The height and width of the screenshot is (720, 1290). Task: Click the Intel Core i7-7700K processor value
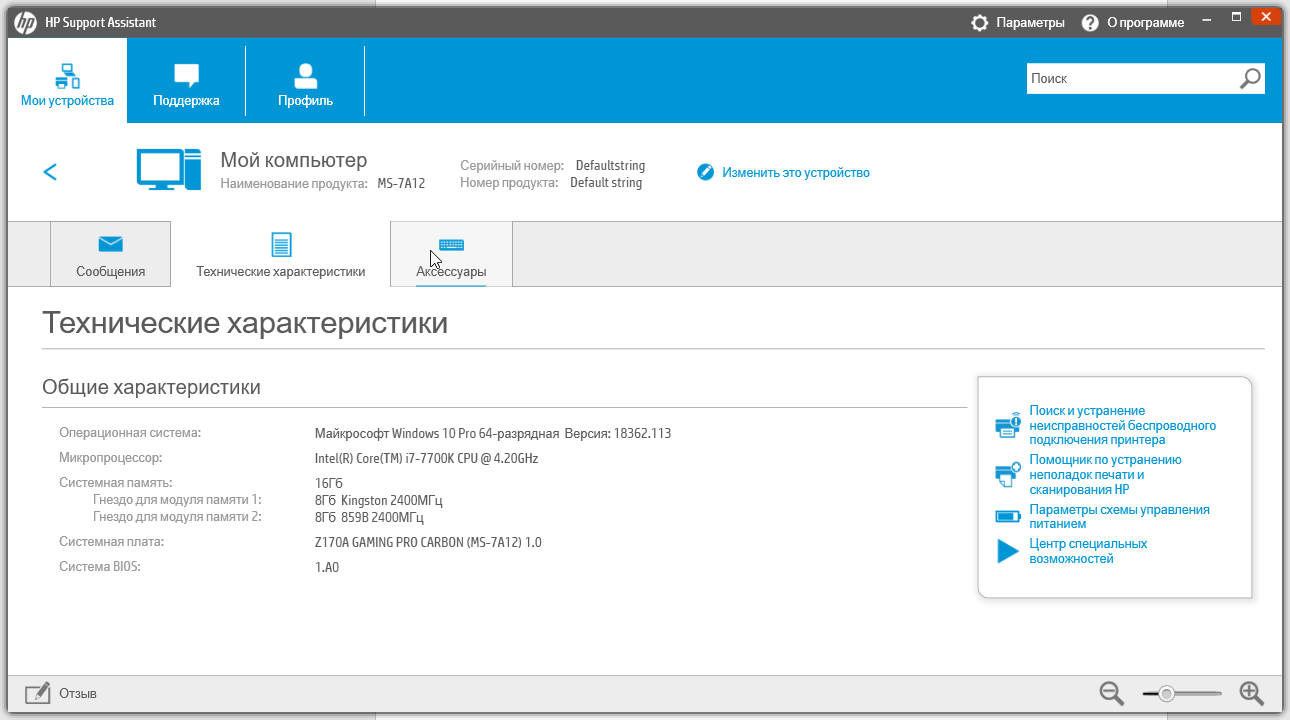click(427, 459)
